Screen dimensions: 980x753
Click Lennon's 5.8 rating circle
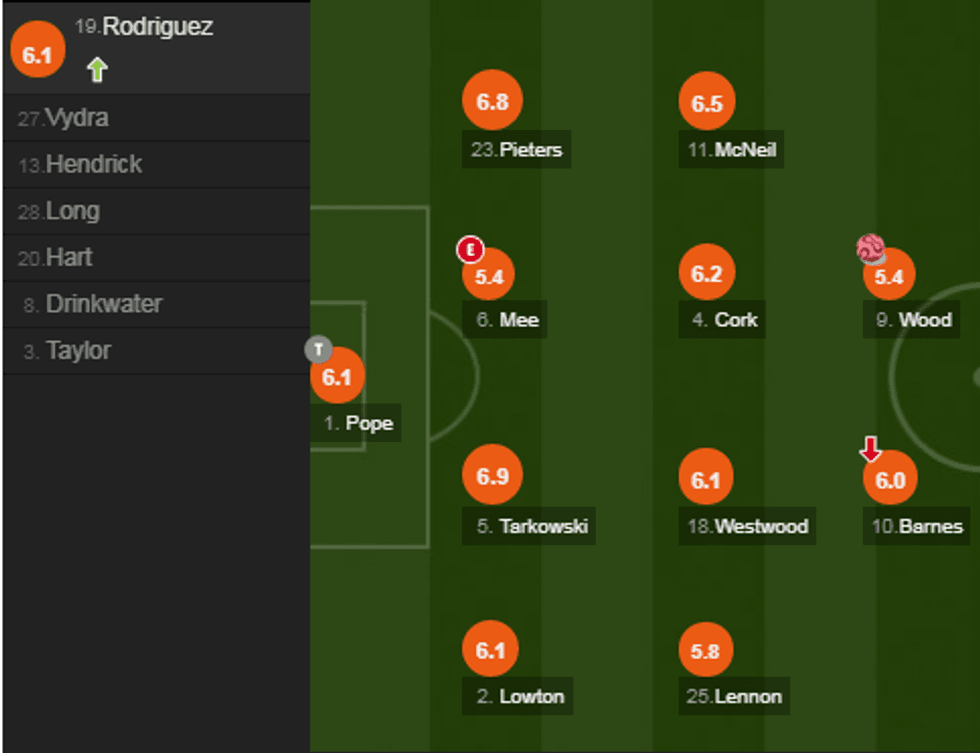coord(705,652)
